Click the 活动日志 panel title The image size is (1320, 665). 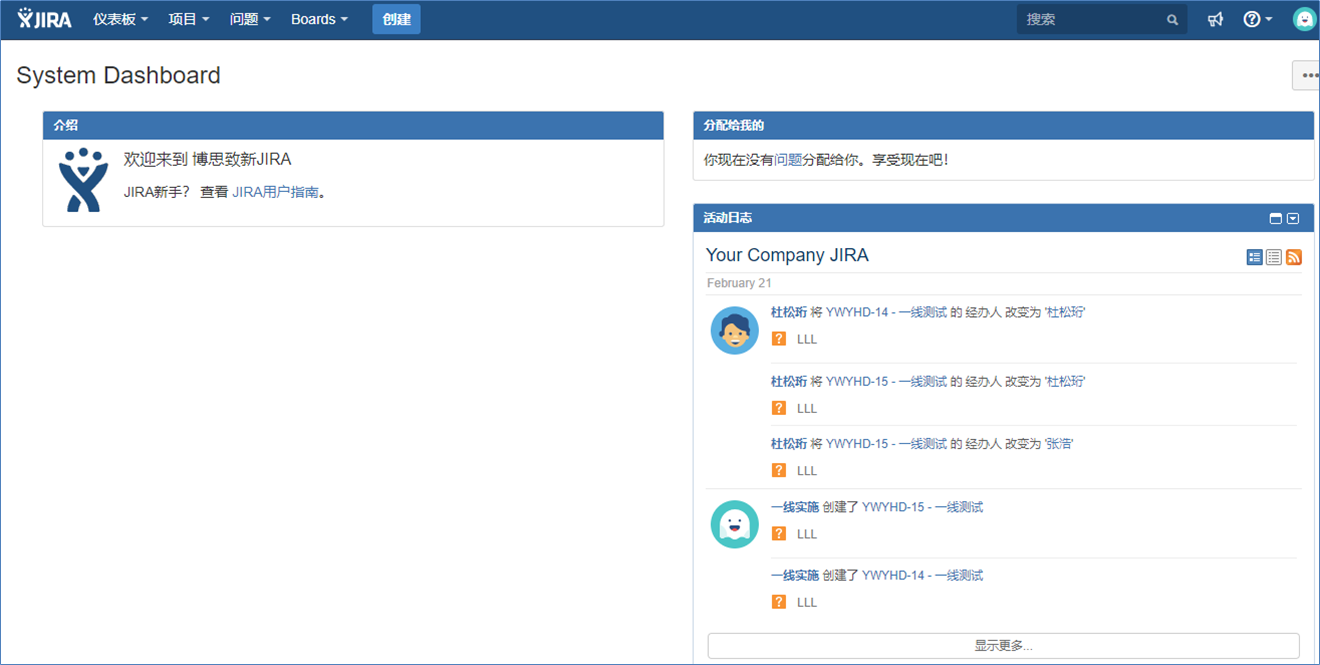pyautogui.click(x=727, y=218)
